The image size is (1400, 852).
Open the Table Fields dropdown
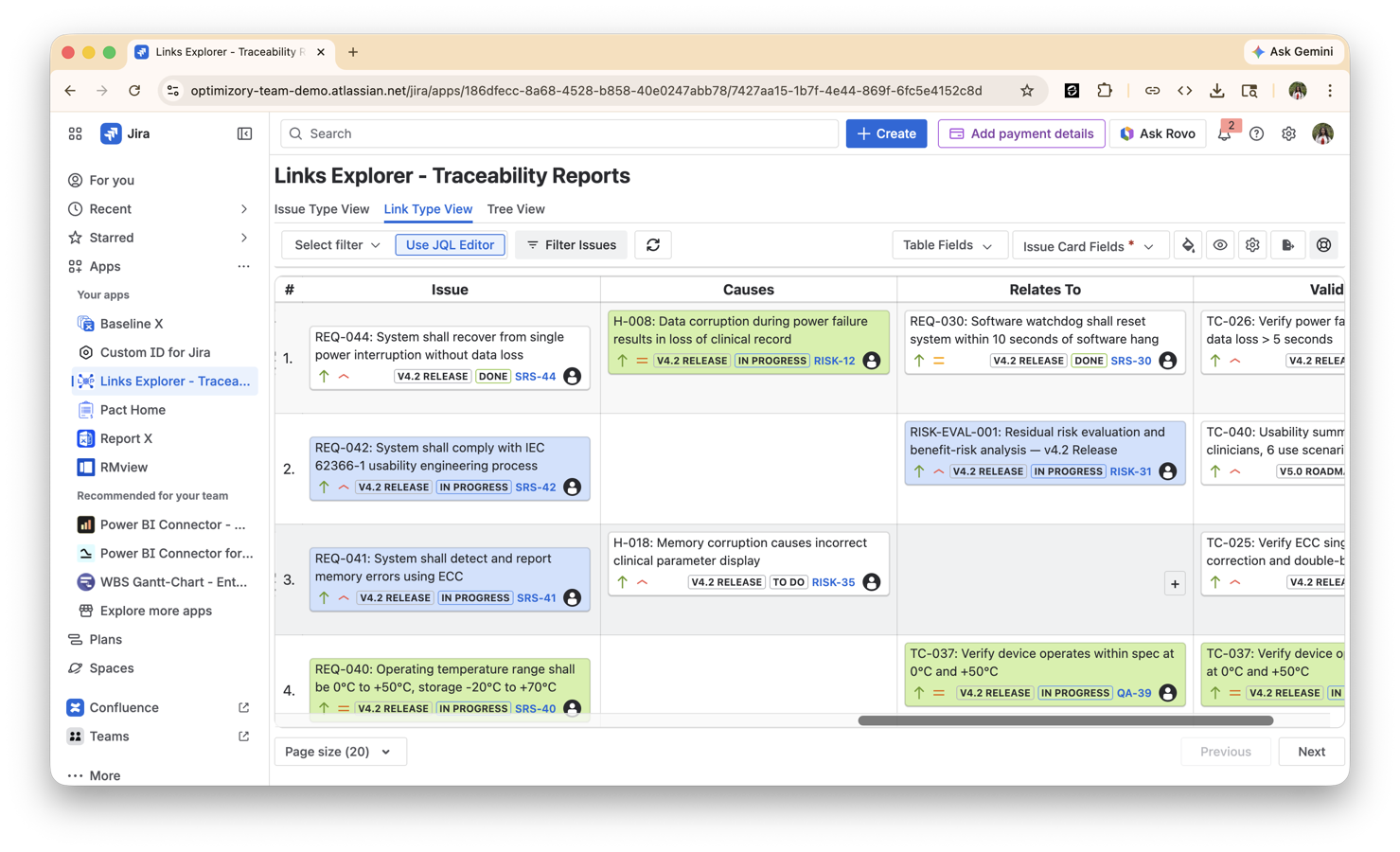point(949,244)
